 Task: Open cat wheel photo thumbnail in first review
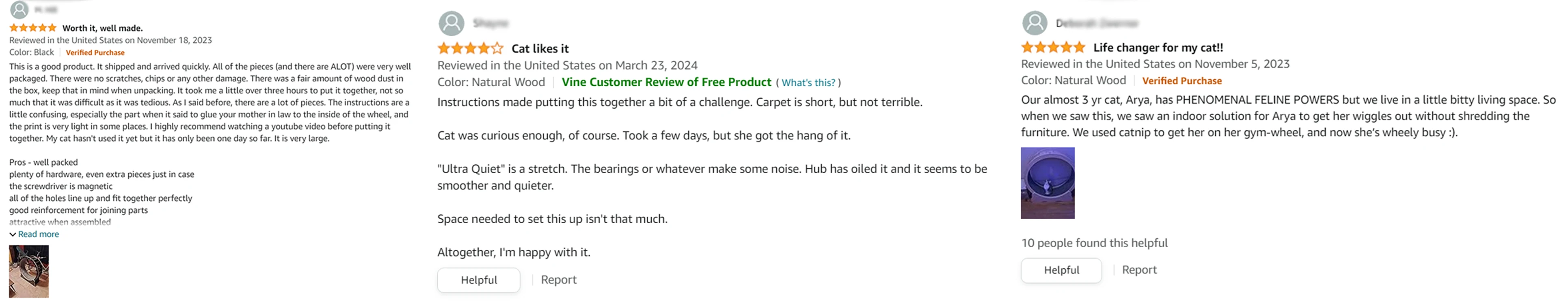(28, 272)
